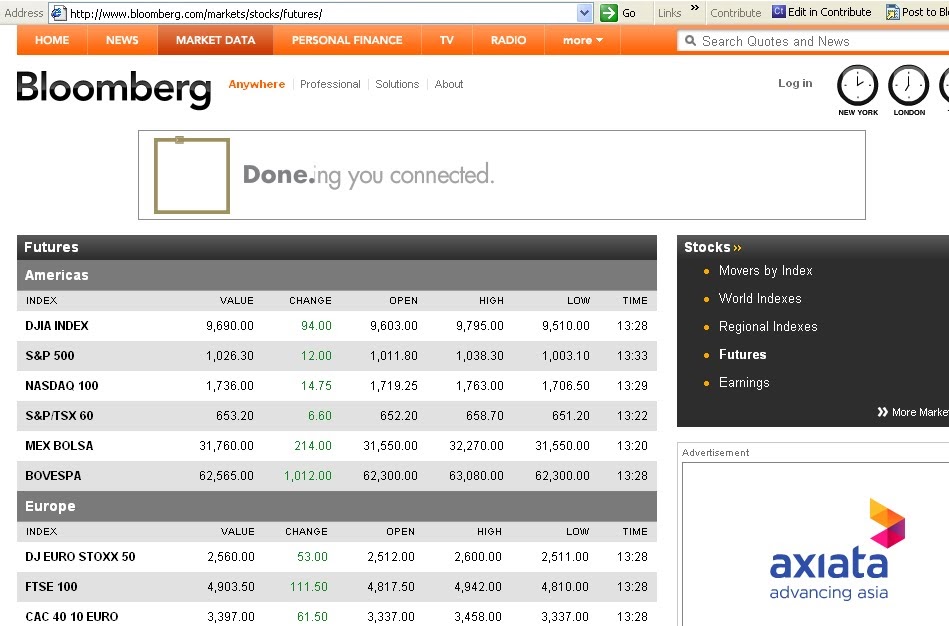Open the address bar dropdown arrow
Image resolution: width=949 pixels, height=626 pixels.
pos(584,13)
